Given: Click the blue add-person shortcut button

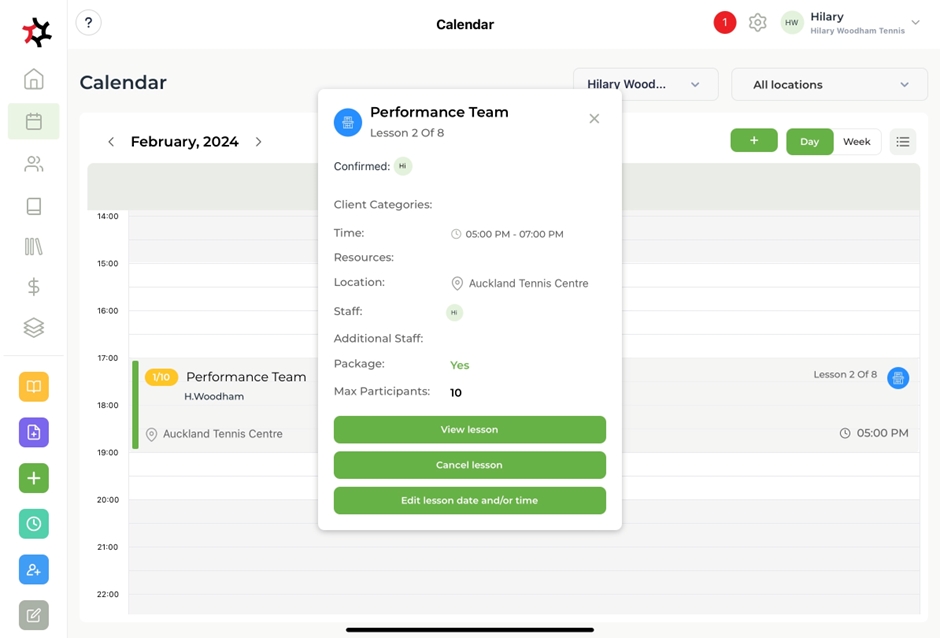Looking at the screenshot, I should tap(34, 570).
